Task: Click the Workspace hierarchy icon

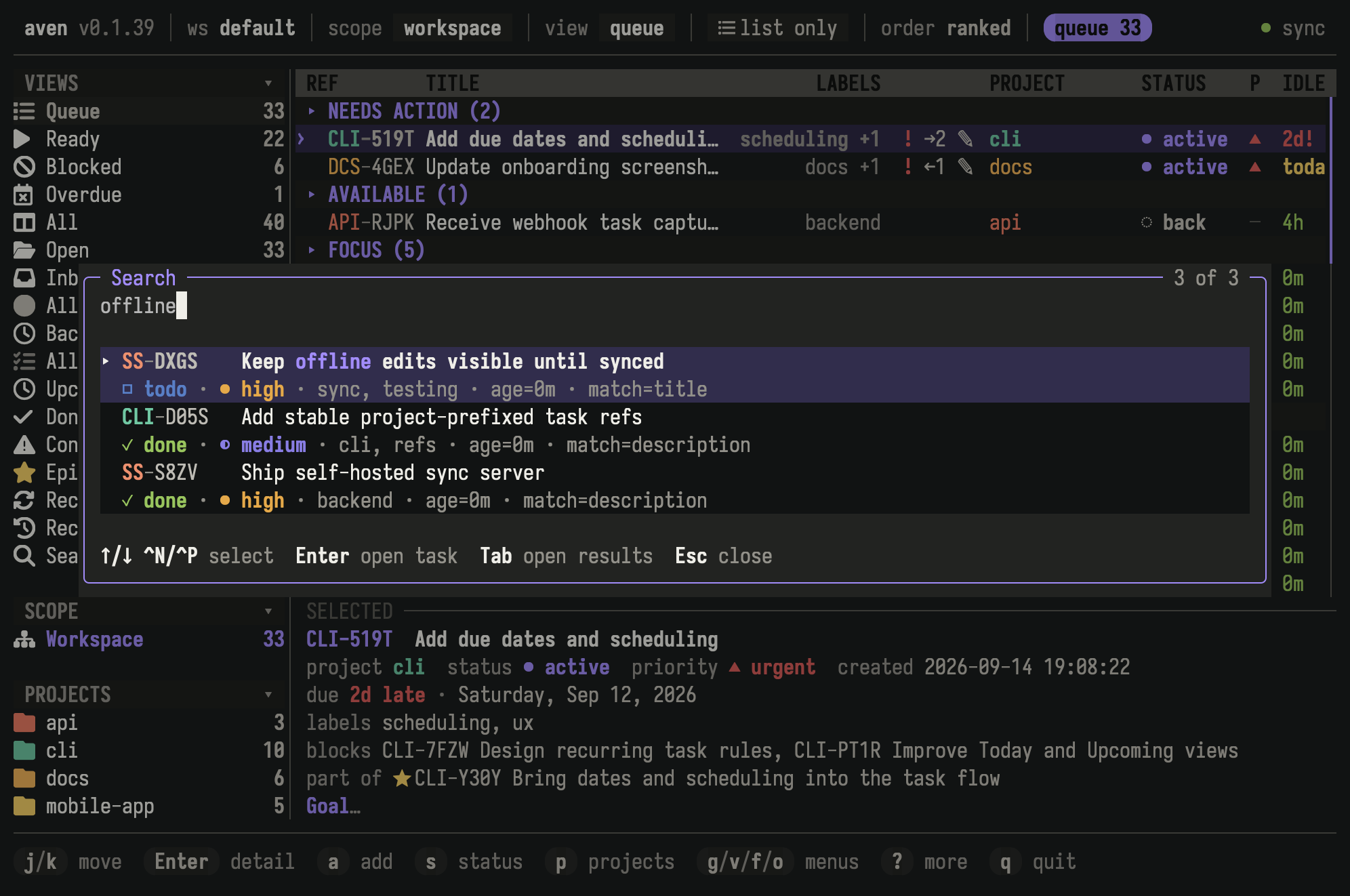Action: coord(24,639)
